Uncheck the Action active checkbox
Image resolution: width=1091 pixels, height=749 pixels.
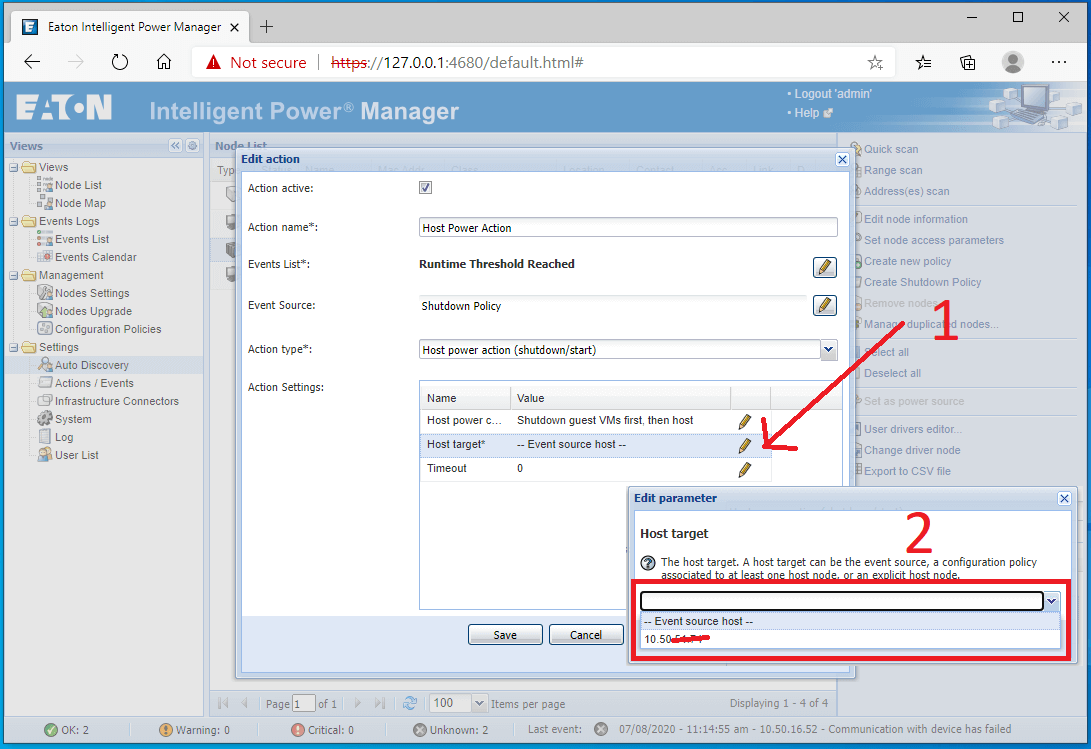(x=425, y=186)
